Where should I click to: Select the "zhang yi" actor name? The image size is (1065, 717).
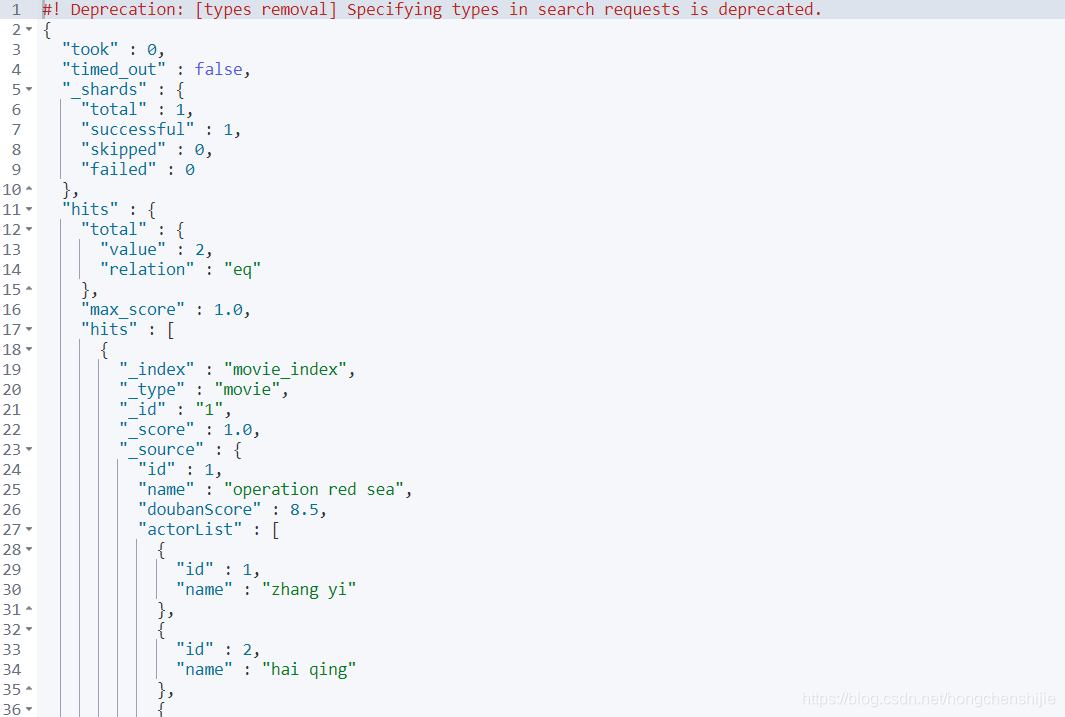[x=309, y=589]
